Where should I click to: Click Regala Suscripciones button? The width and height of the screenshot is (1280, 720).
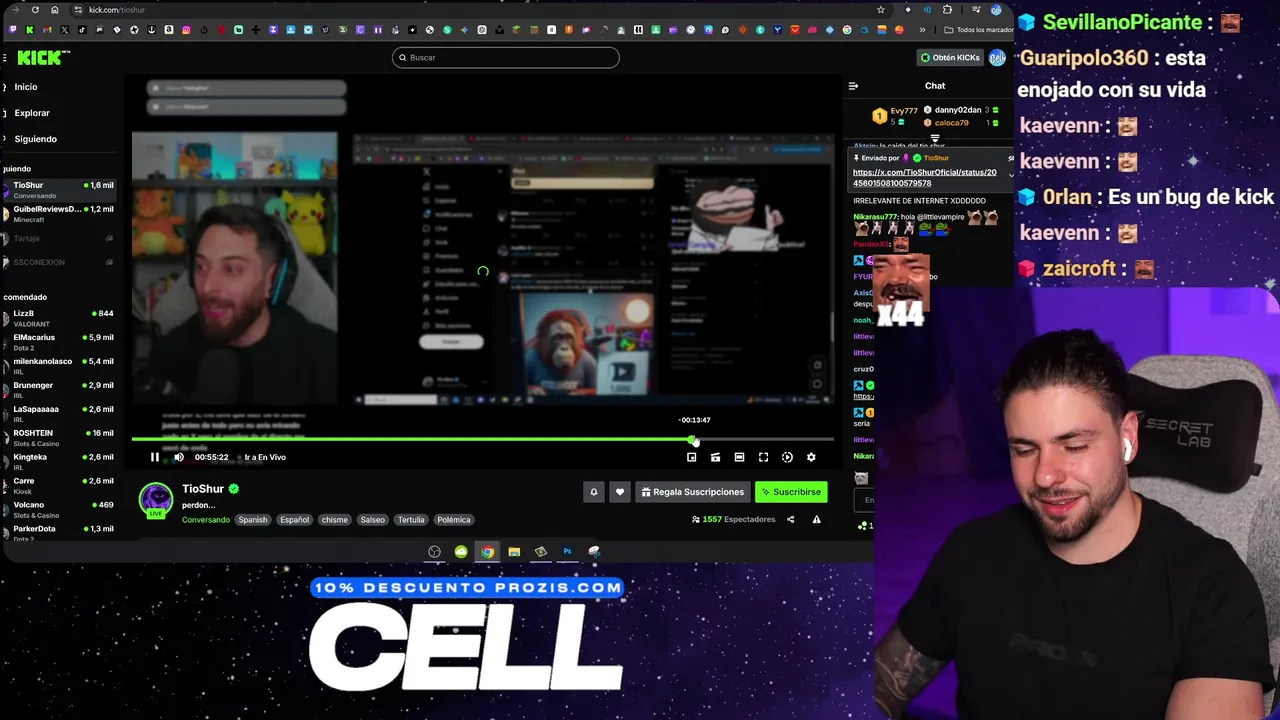coord(693,492)
